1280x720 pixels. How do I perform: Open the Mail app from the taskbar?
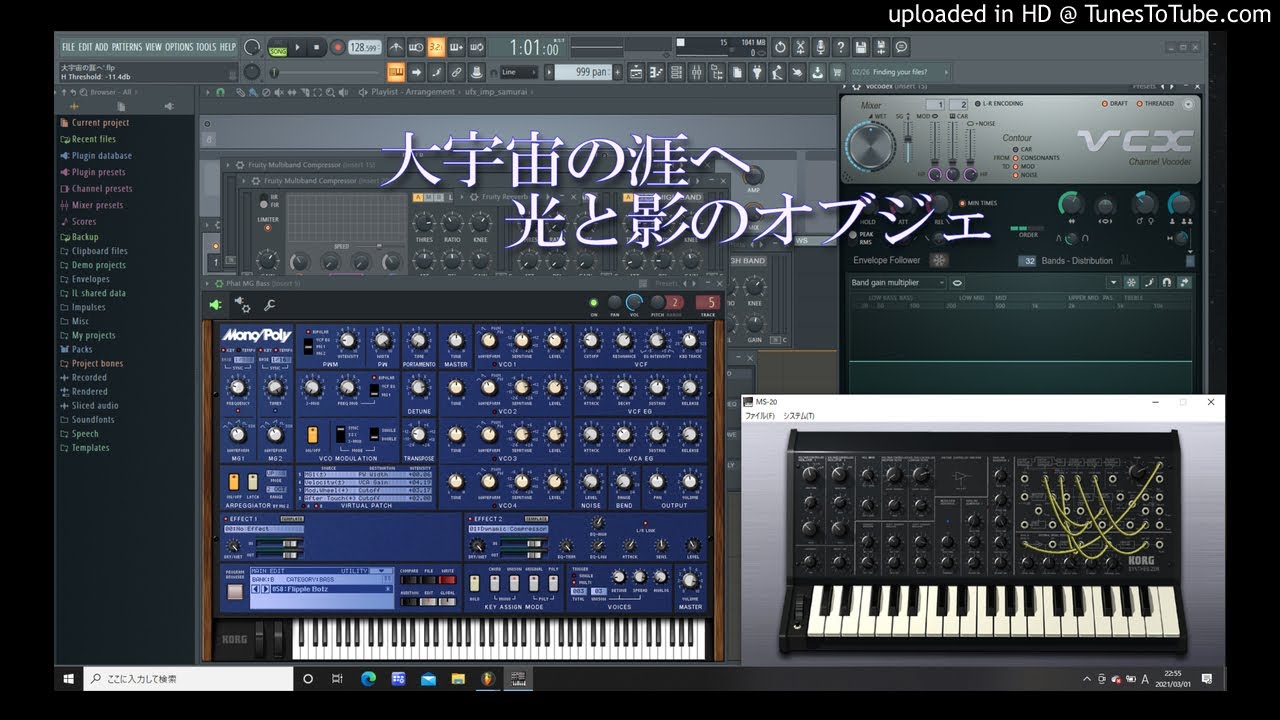click(428, 679)
